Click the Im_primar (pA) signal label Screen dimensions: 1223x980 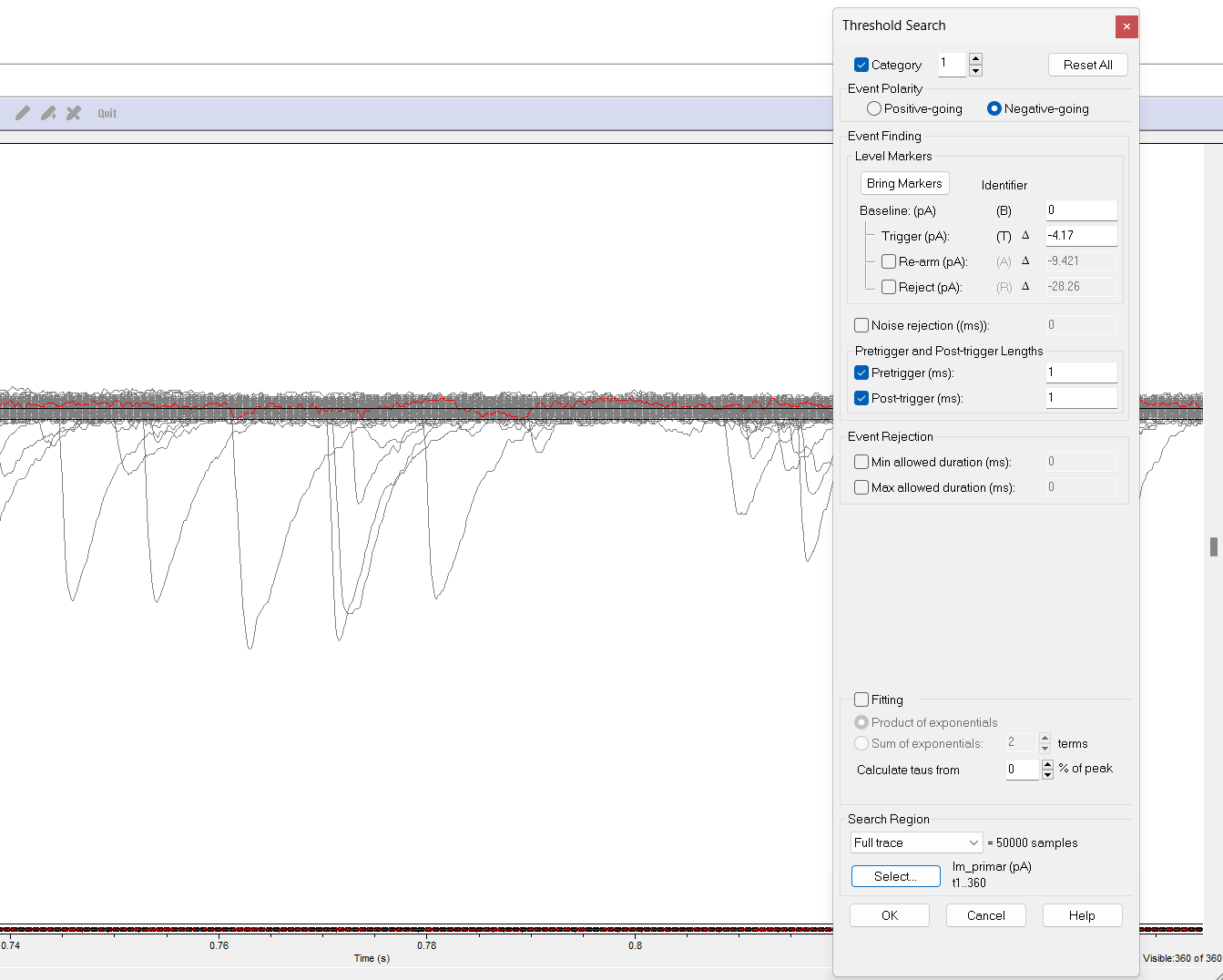pos(992,866)
